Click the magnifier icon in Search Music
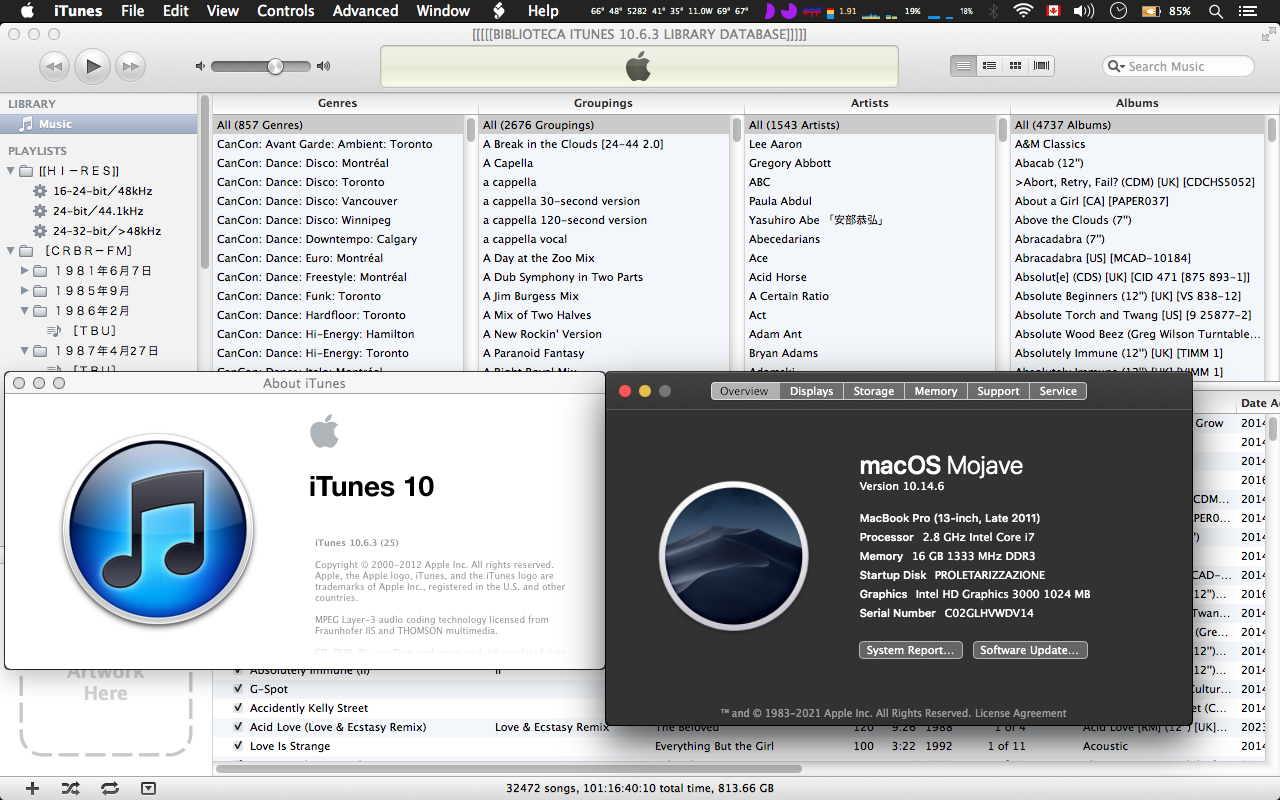The height and width of the screenshot is (800, 1280). pyautogui.click(x=1117, y=66)
